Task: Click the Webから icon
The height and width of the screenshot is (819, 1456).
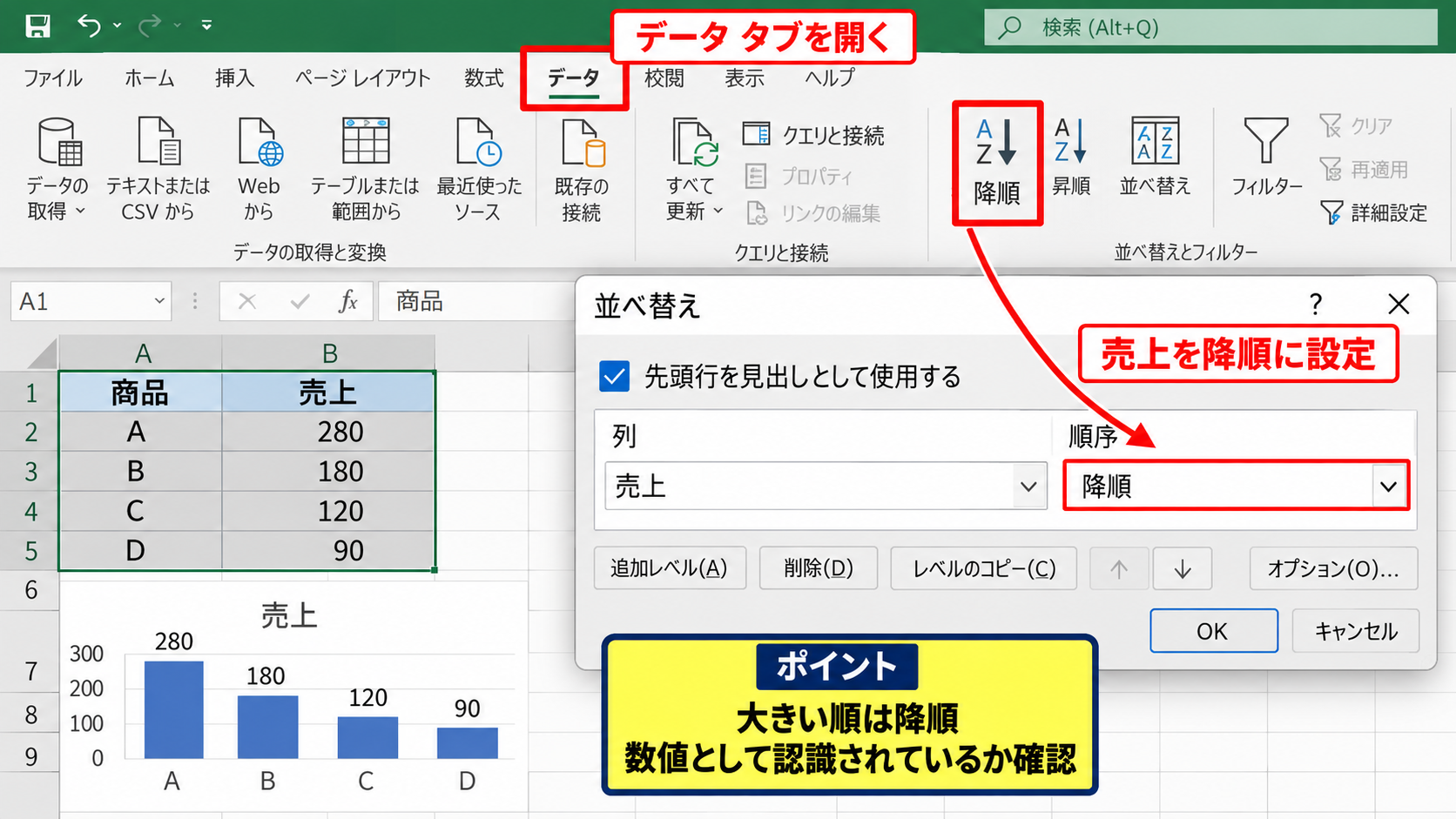Action: tap(260, 142)
